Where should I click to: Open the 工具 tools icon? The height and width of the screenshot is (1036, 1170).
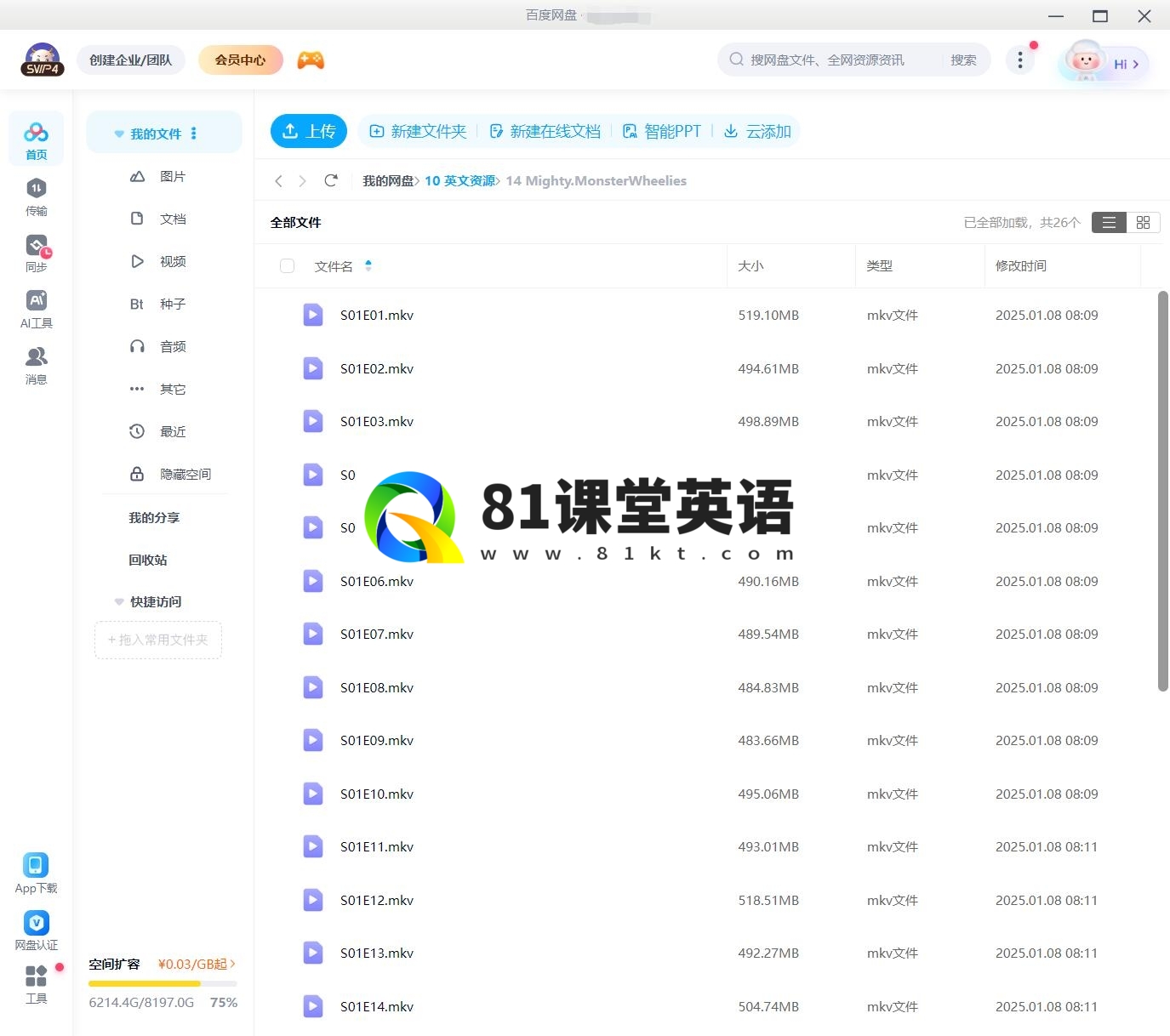click(36, 984)
